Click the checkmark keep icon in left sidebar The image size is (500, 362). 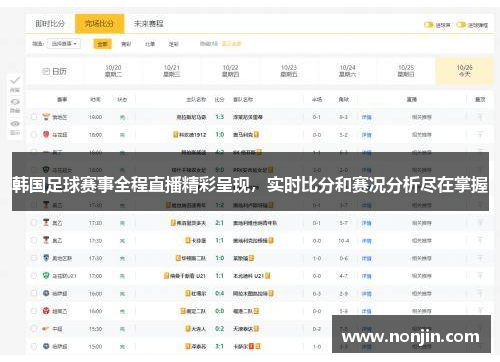(x=15, y=80)
